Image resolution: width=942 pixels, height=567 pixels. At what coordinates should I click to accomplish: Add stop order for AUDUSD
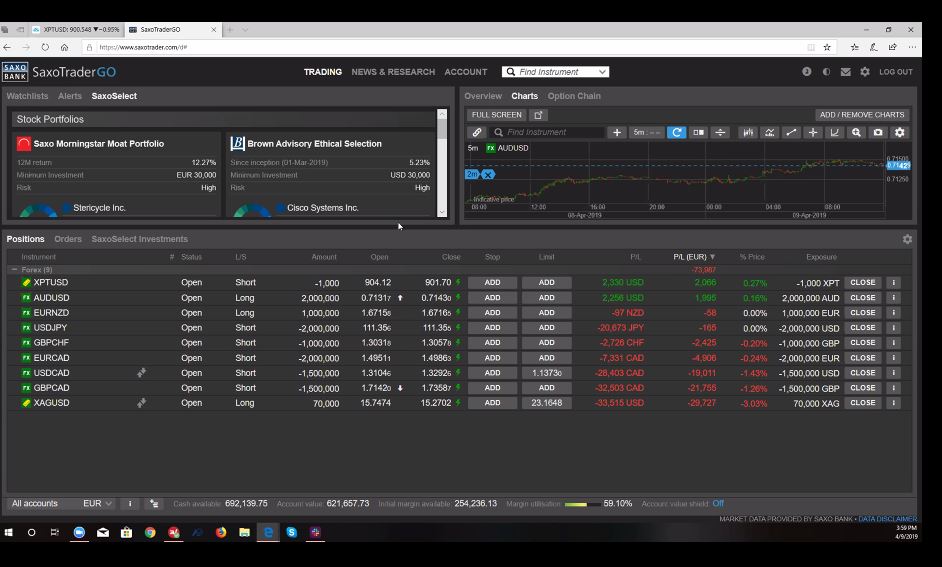[x=492, y=298]
